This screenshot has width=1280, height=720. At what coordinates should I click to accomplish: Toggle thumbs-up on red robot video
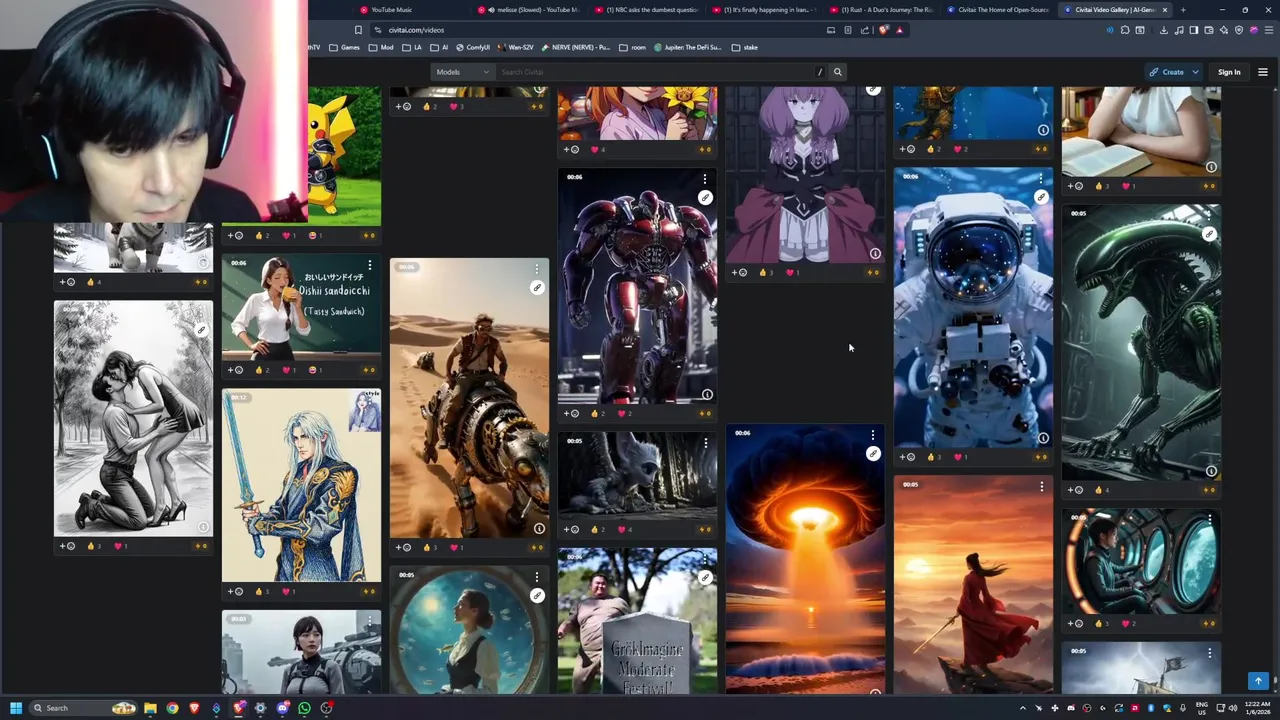click(598, 413)
